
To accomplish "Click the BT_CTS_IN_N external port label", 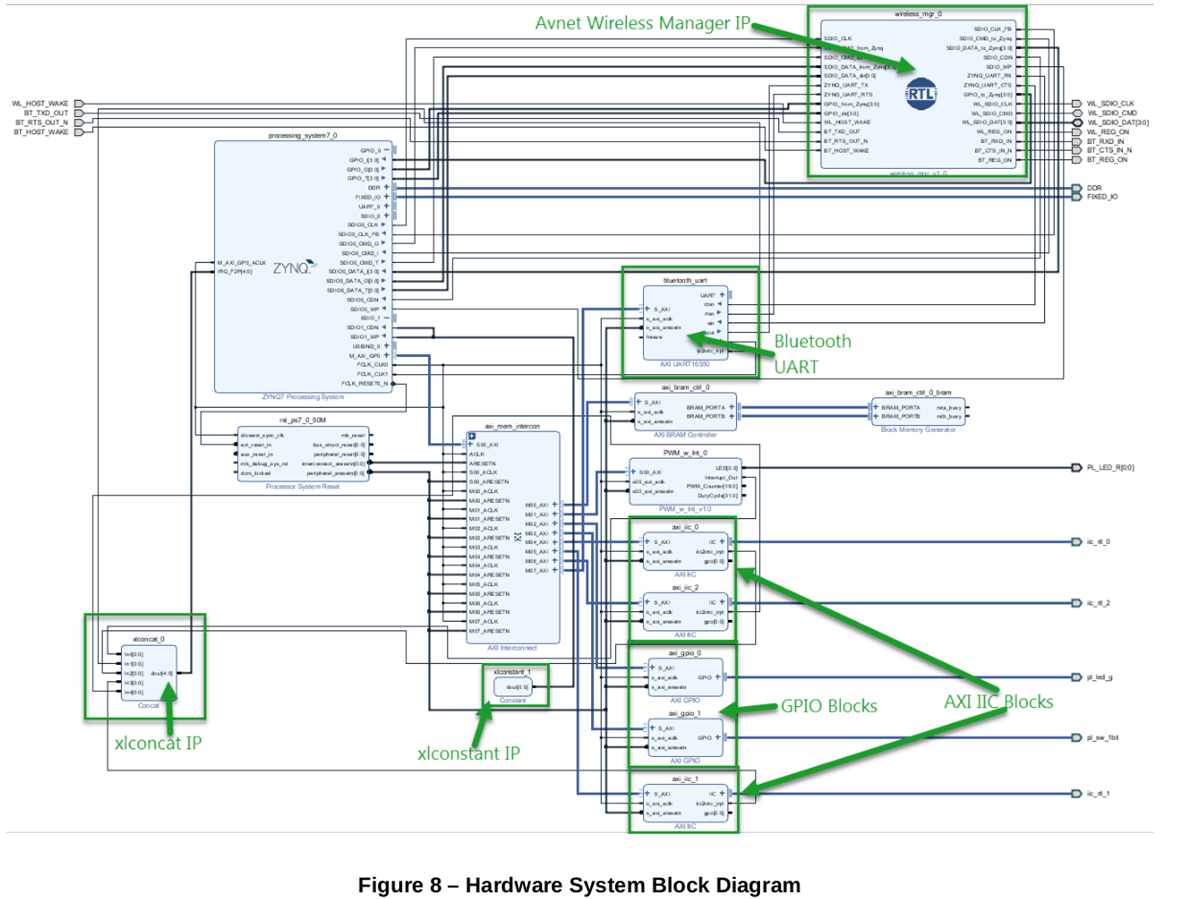I will pos(1109,150).
